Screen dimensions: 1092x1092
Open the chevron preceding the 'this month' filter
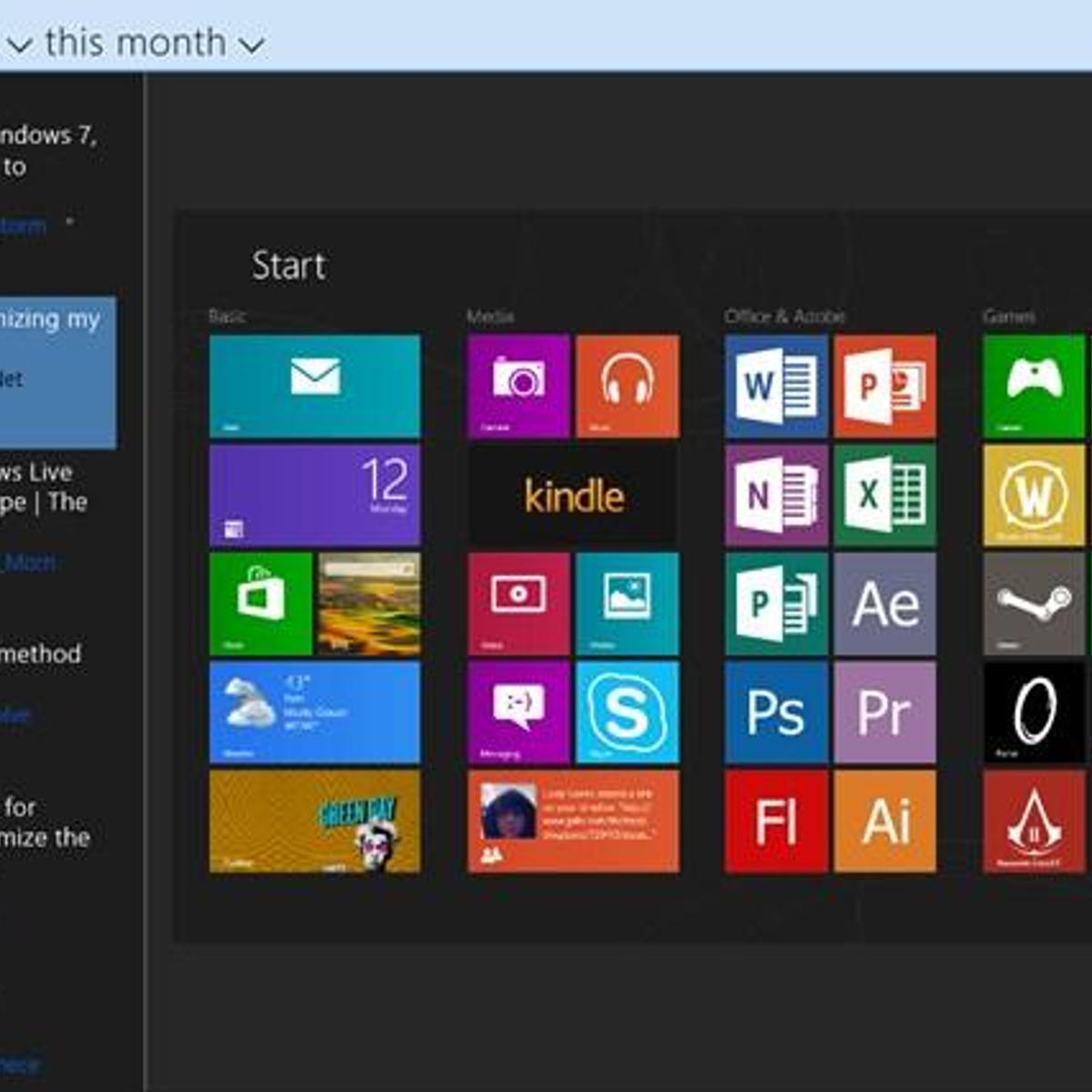(x=20, y=44)
